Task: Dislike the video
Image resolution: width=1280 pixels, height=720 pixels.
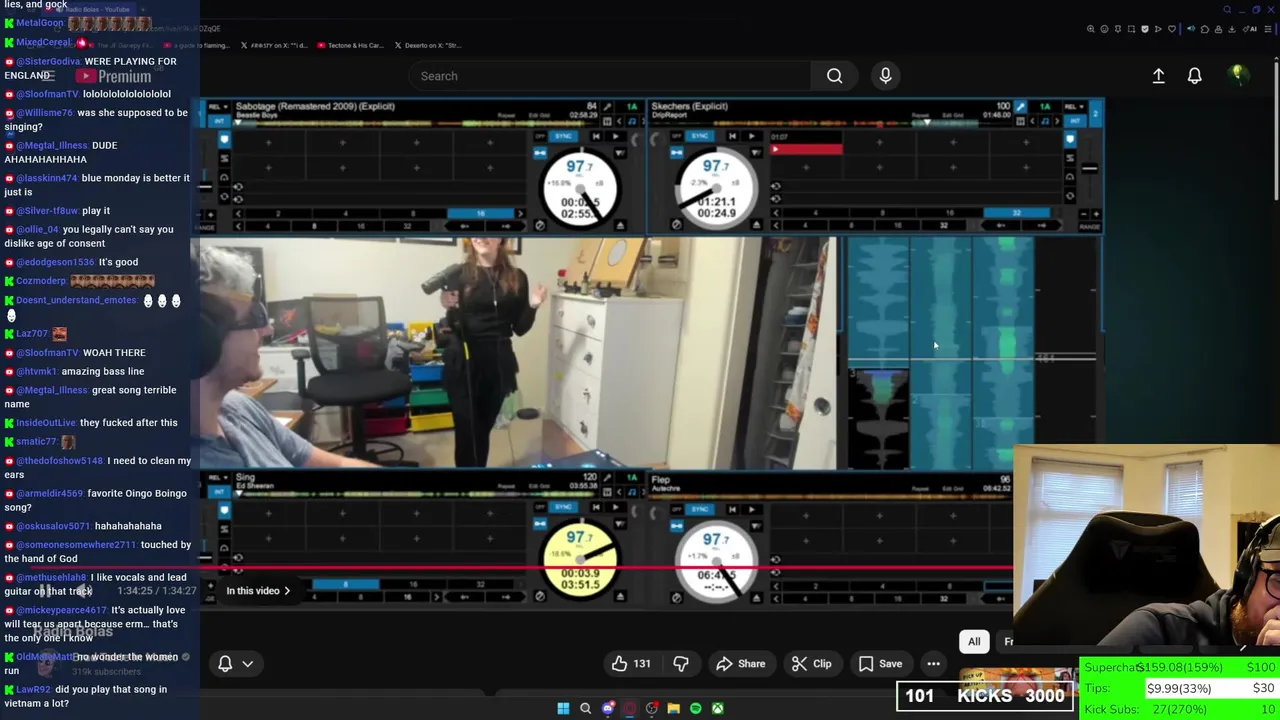Action: 680,664
